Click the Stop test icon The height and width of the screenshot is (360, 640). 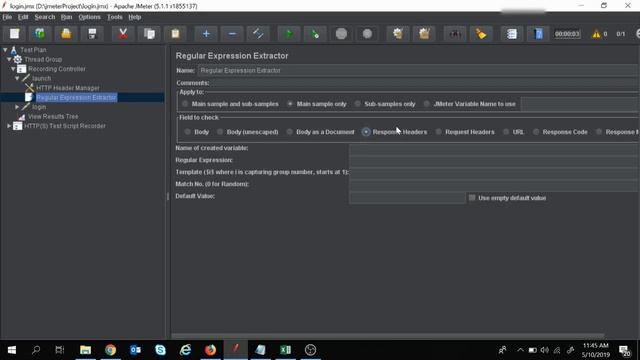pos(341,34)
